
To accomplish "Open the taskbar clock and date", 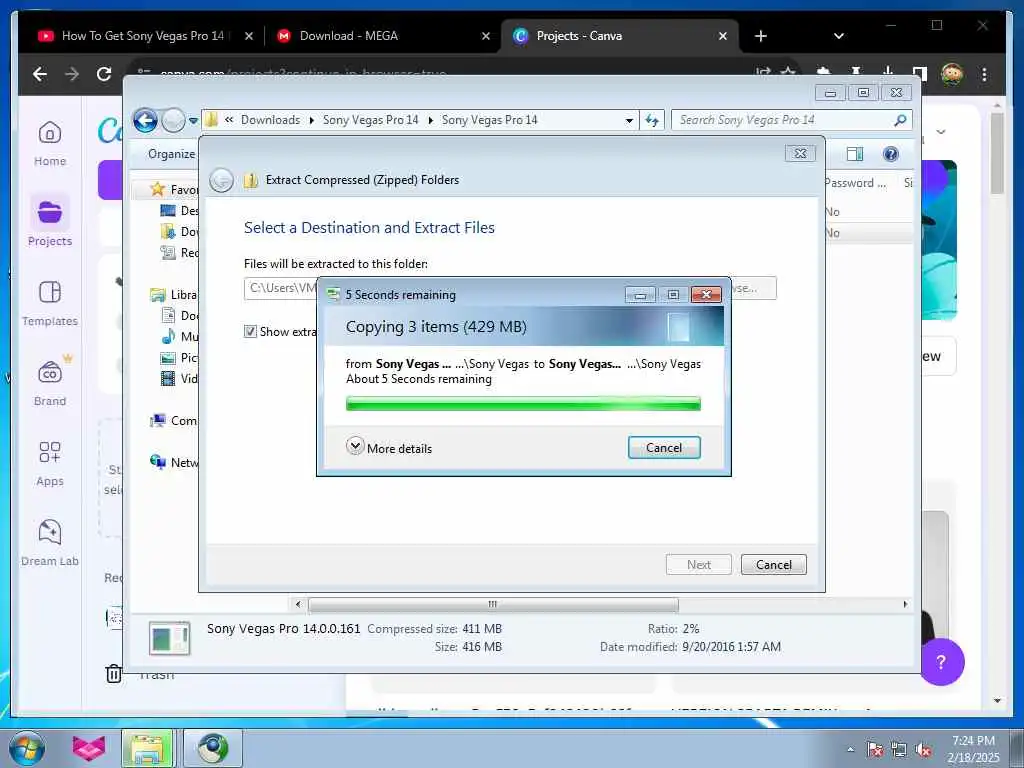I will (973, 749).
